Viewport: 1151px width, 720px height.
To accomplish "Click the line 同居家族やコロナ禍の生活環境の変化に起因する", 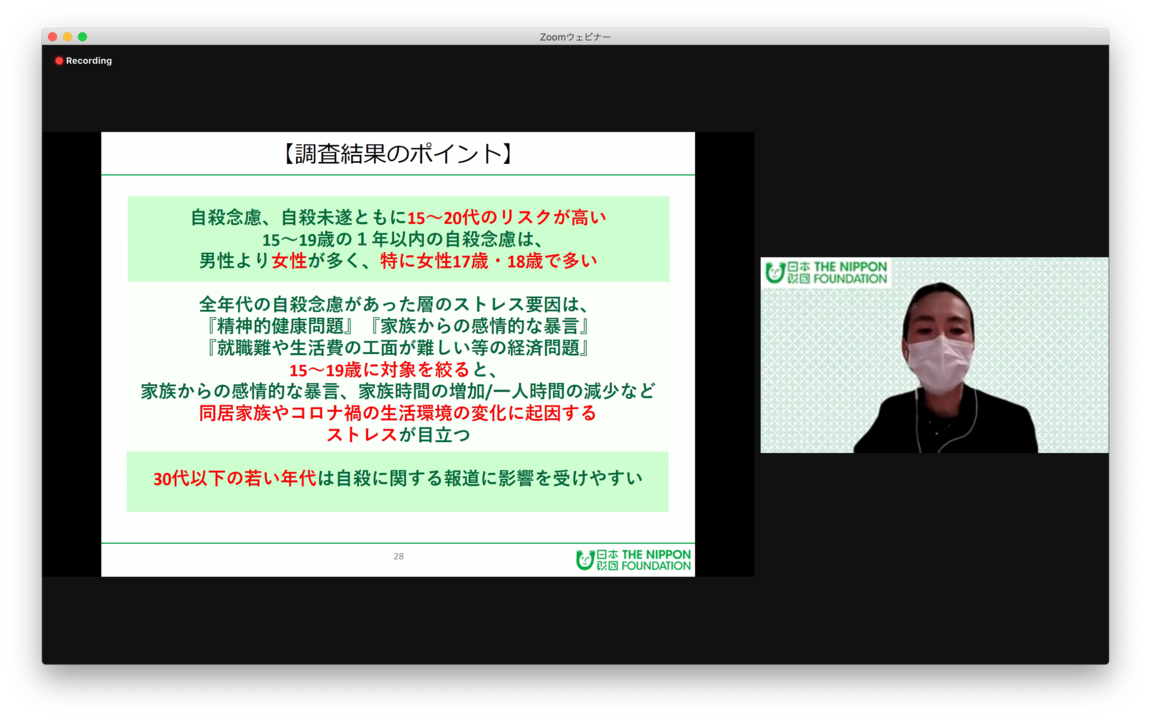I will 398,413.
